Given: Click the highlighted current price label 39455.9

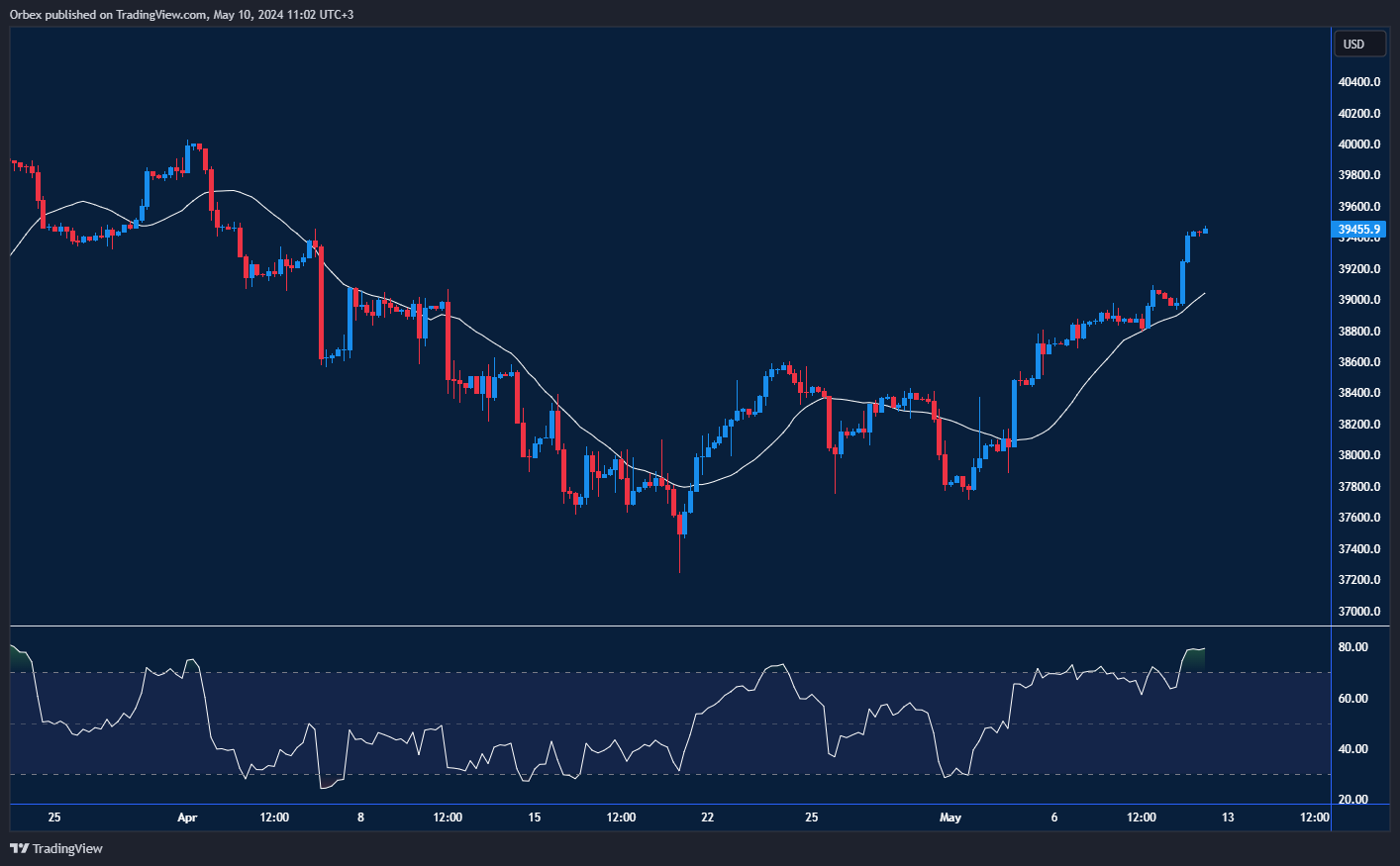Looking at the screenshot, I should coord(1357,229).
